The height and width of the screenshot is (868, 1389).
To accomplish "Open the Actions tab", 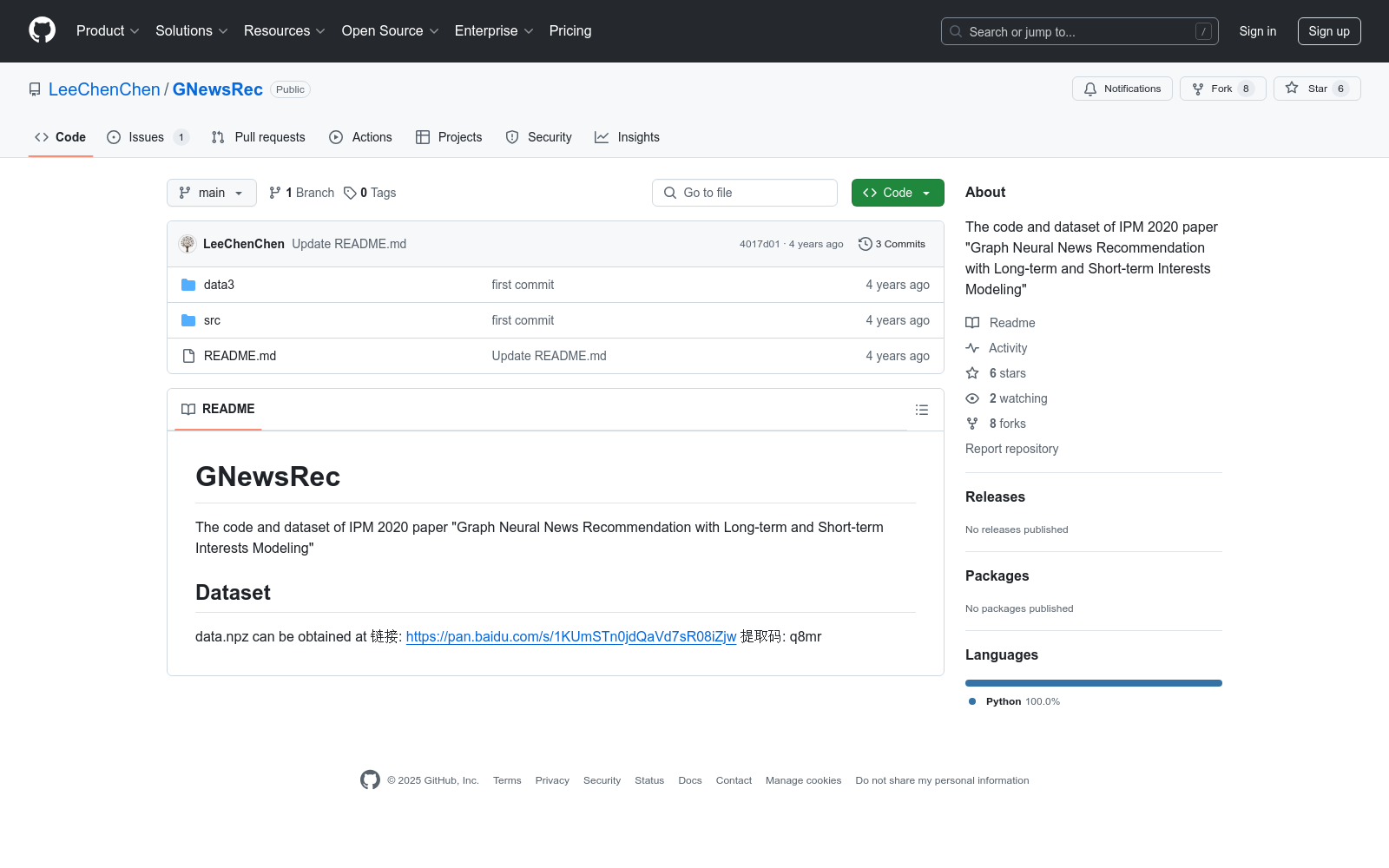I will click(x=360, y=137).
